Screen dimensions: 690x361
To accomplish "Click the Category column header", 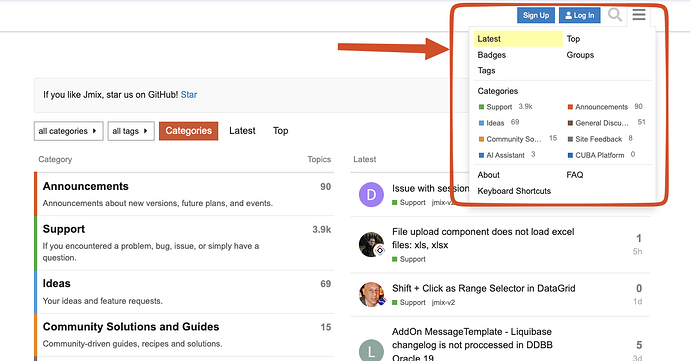I will point(55,159).
